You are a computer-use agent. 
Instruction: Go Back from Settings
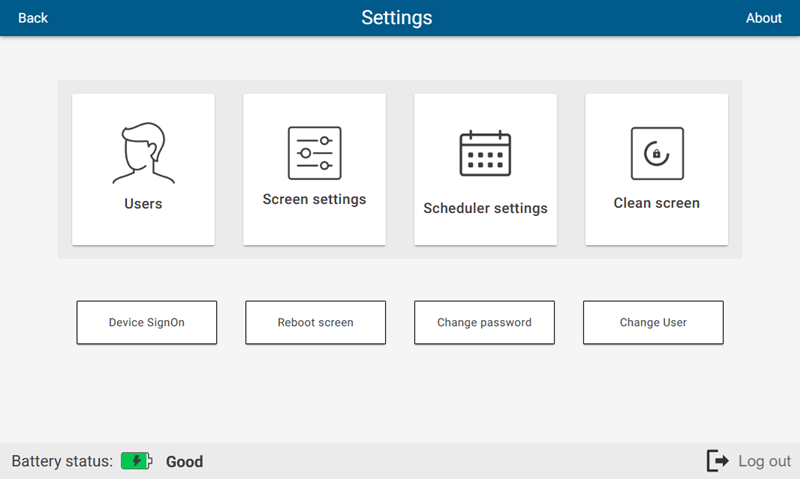tap(33, 18)
